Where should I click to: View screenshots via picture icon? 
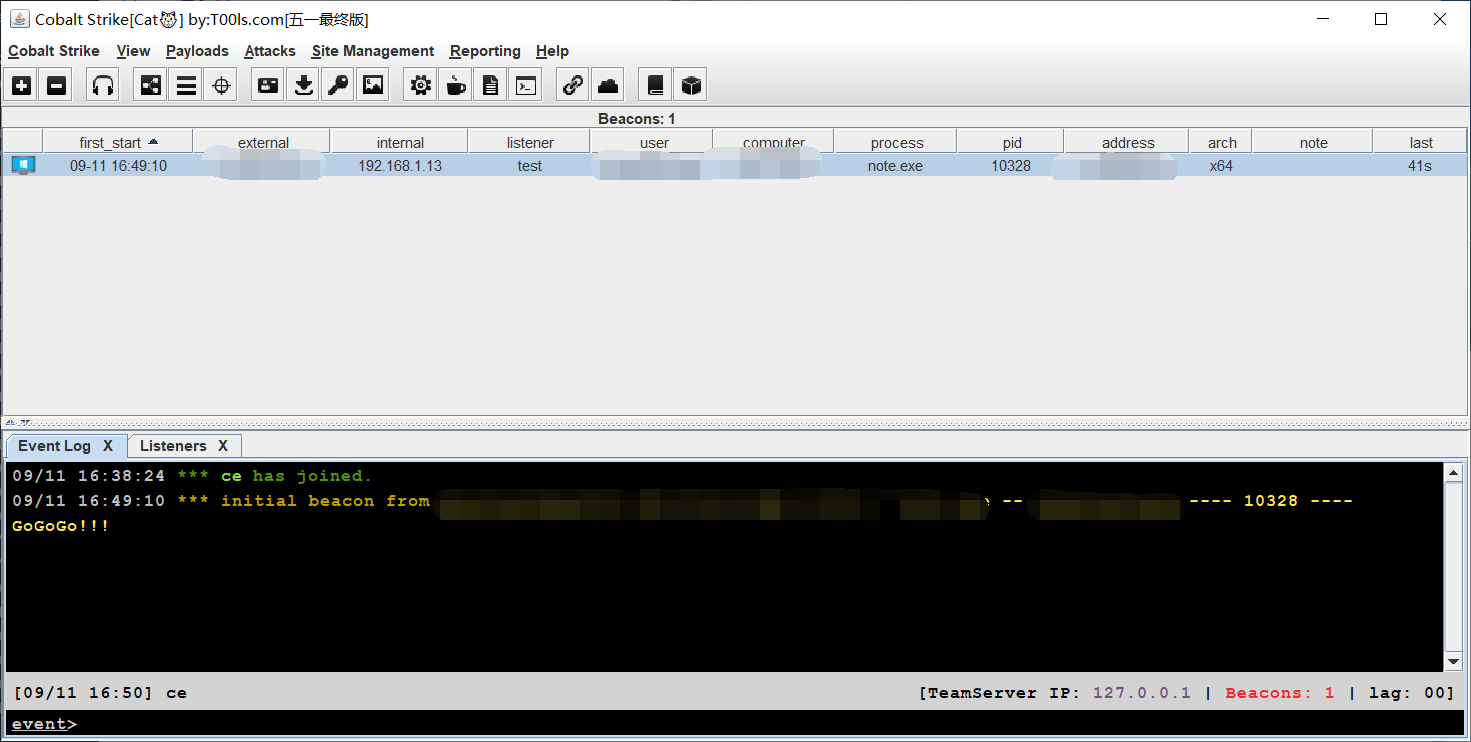[x=373, y=86]
